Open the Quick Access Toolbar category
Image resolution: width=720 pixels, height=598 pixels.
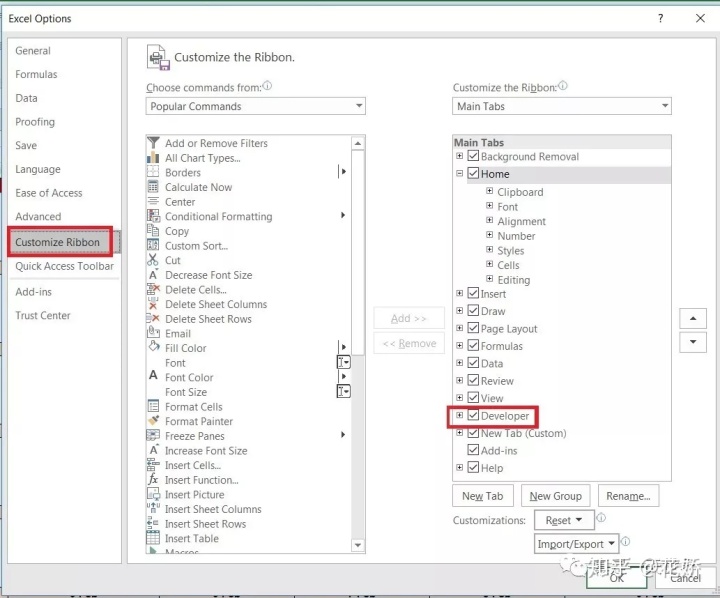64,266
